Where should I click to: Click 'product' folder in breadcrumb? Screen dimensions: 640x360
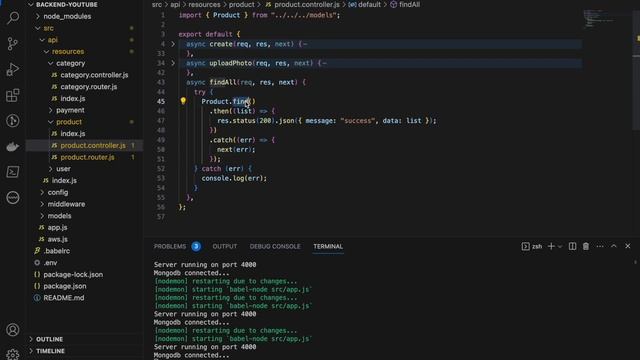(242, 4)
